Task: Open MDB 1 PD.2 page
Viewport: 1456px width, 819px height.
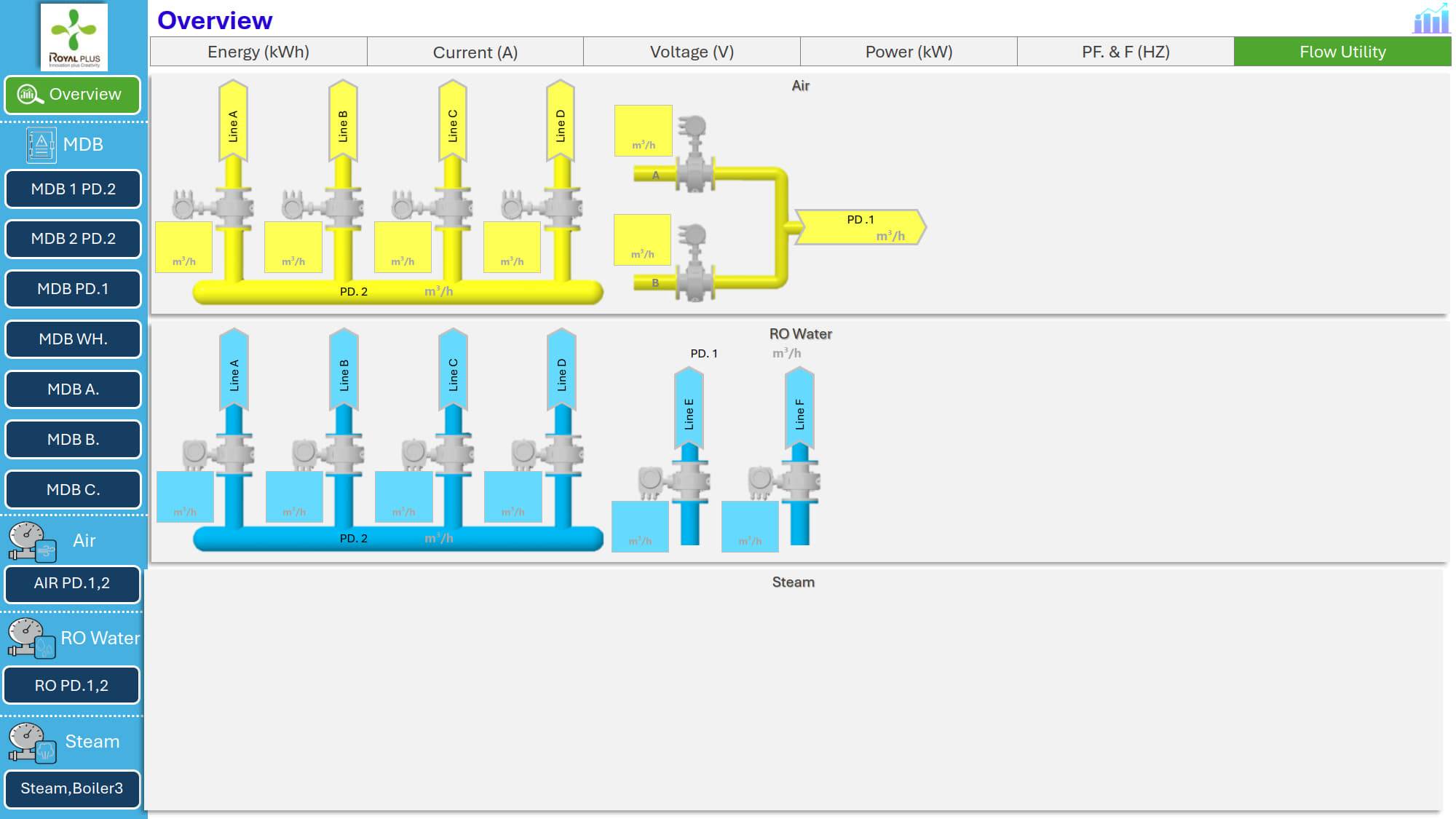Action: tap(73, 189)
